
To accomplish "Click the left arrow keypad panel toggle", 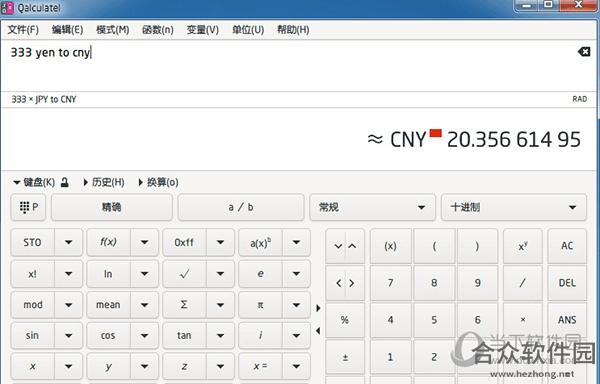I will click(318, 331).
